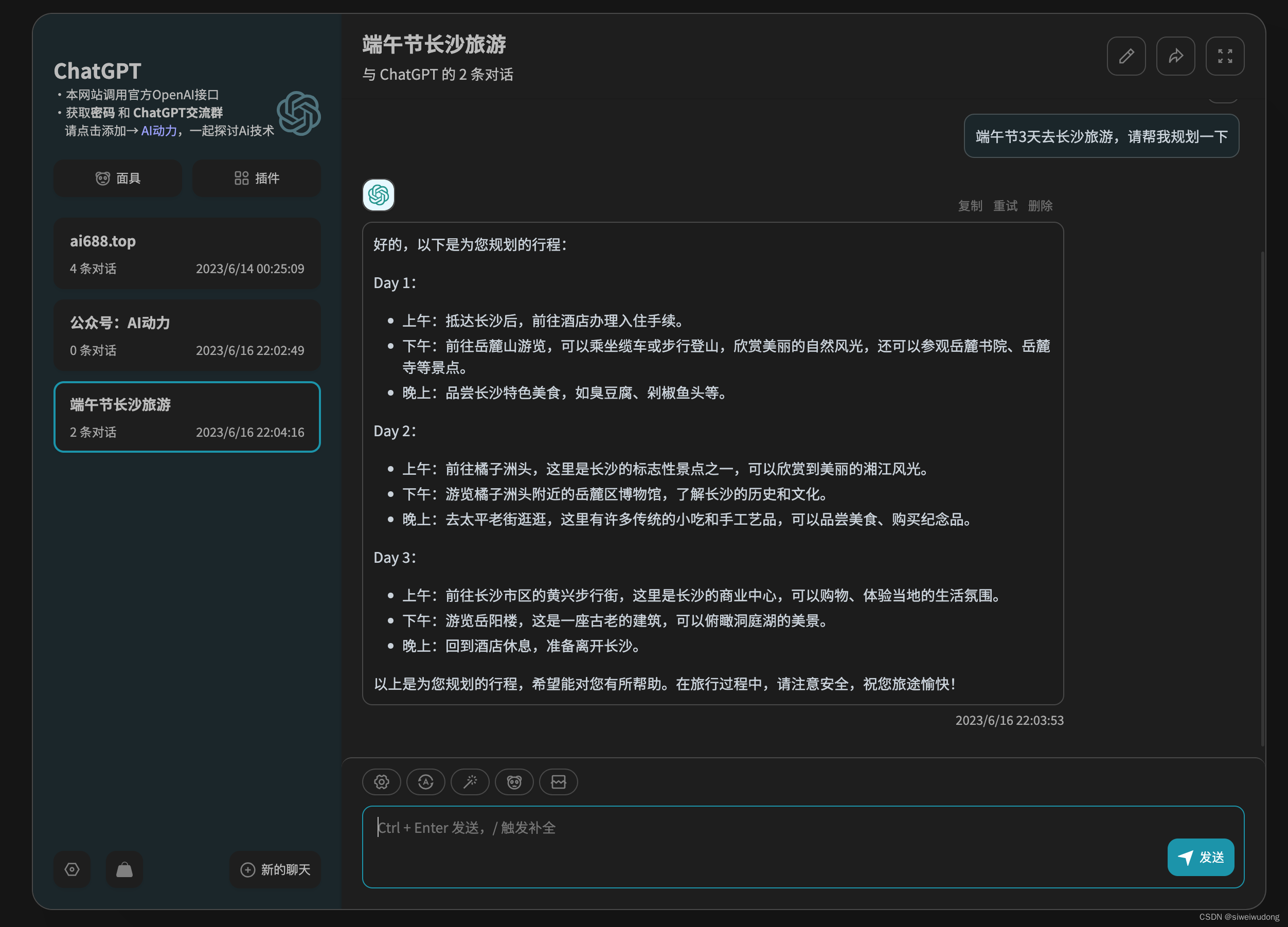The image size is (1288, 927).
Task: Click the image icon above the input box
Action: click(x=559, y=781)
